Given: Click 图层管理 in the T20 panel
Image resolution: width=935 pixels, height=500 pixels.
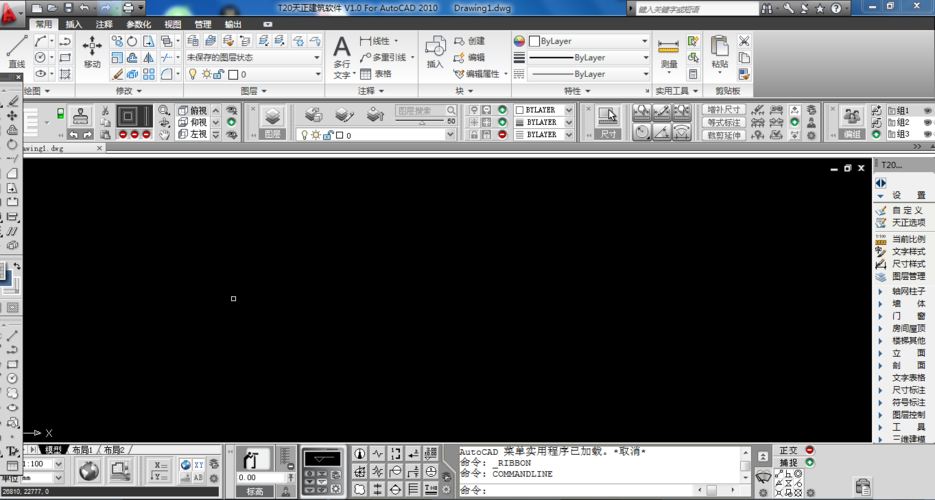Looking at the screenshot, I should pyautogui.click(x=908, y=276).
